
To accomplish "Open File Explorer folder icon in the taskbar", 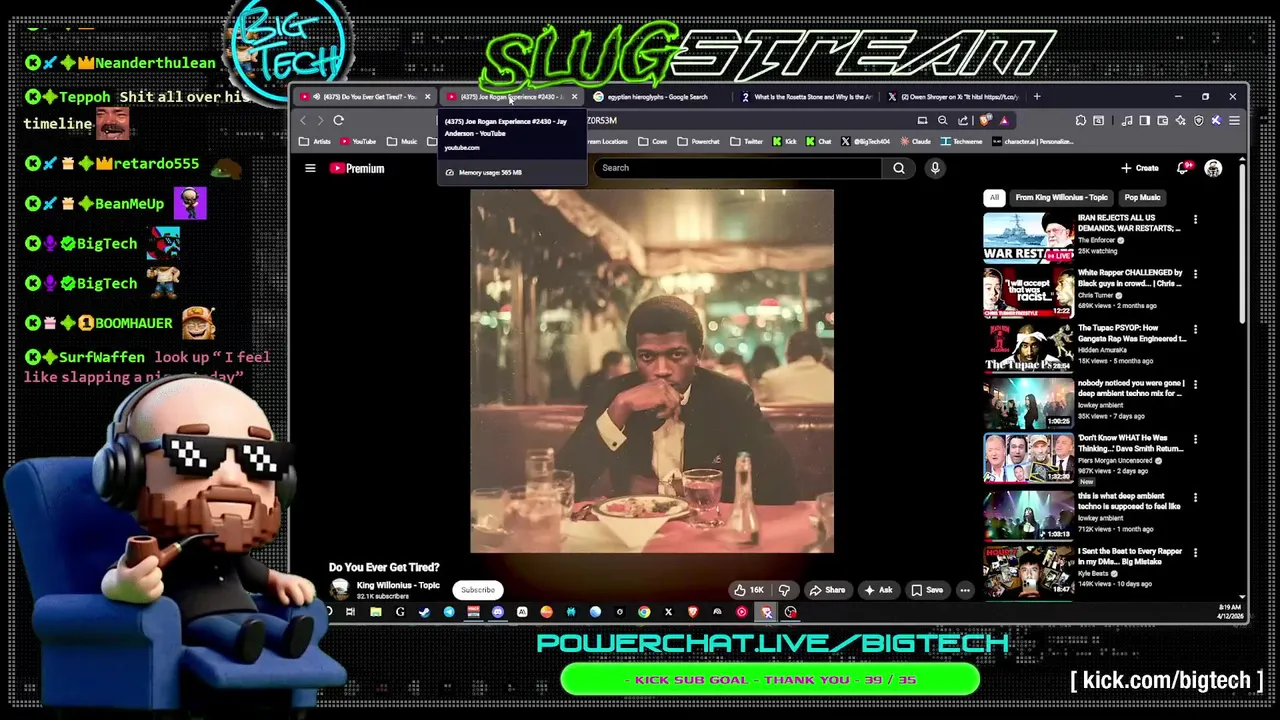I will pyautogui.click(x=376, y=612).
